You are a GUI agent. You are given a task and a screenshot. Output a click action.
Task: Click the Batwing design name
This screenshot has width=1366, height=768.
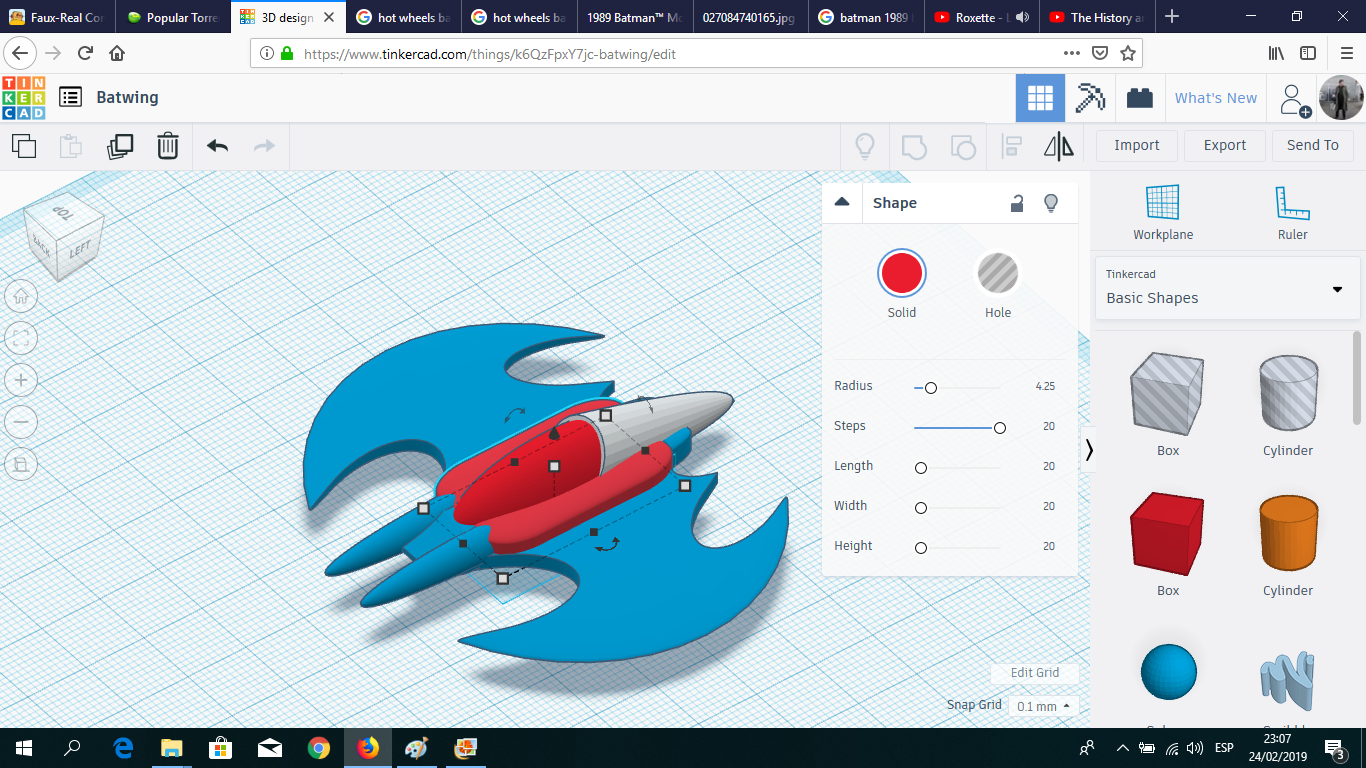pos(127,97)
